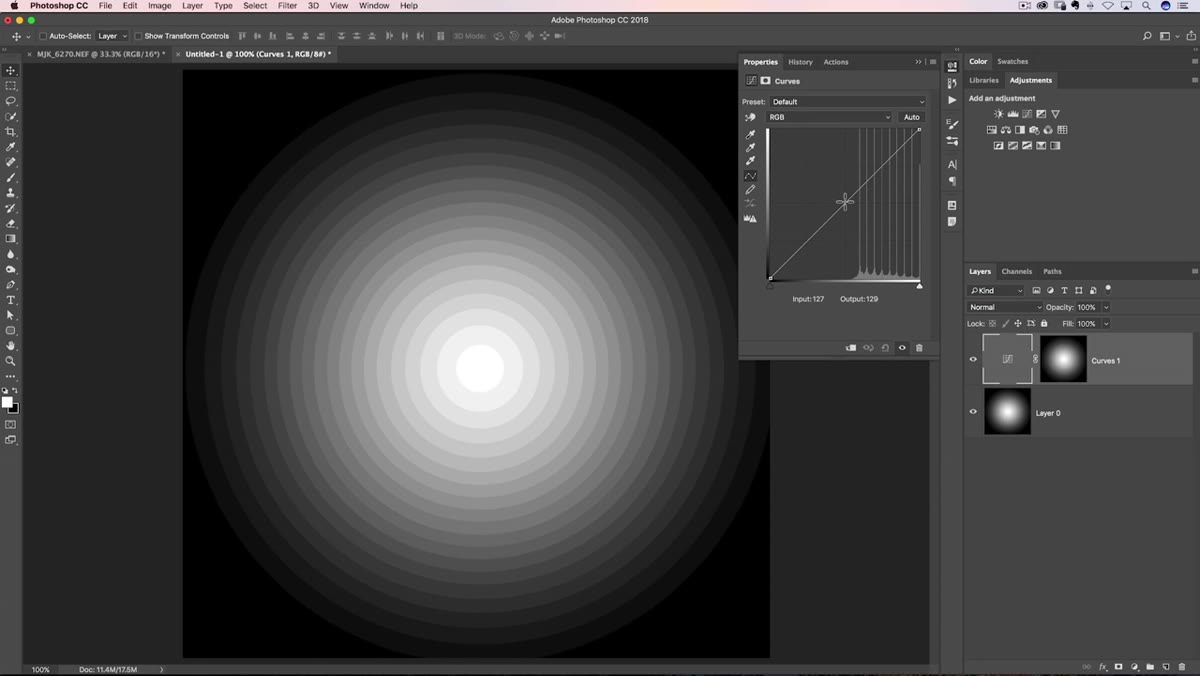Enable the Auto-Select checkbox

point(43,36)
